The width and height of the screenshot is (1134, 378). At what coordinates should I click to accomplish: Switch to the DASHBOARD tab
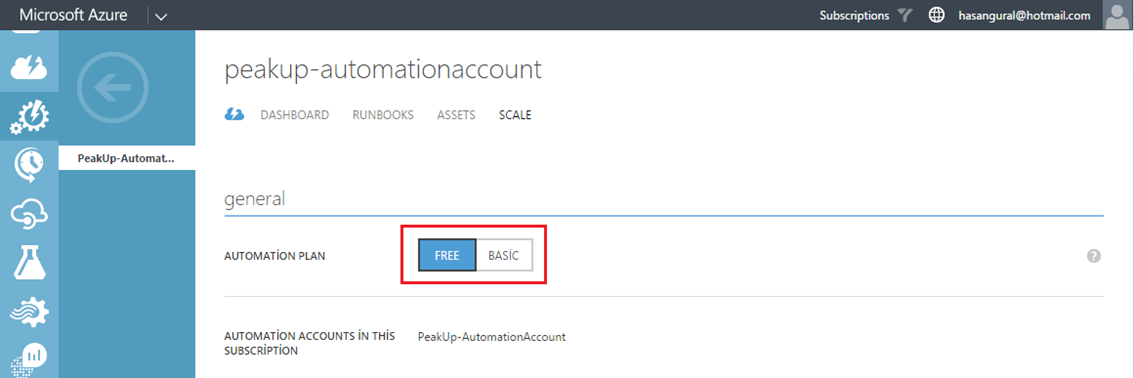point(294,115)
